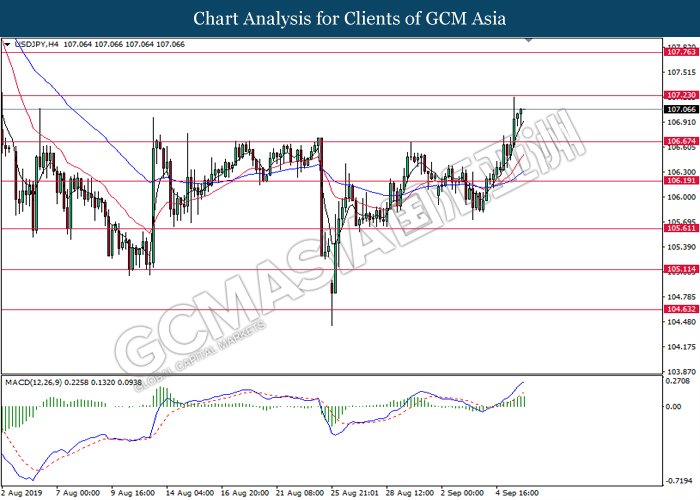Select the 4 Sep 16:00 time label
This screenshot has width=700, height=500.
click(517, 492)
